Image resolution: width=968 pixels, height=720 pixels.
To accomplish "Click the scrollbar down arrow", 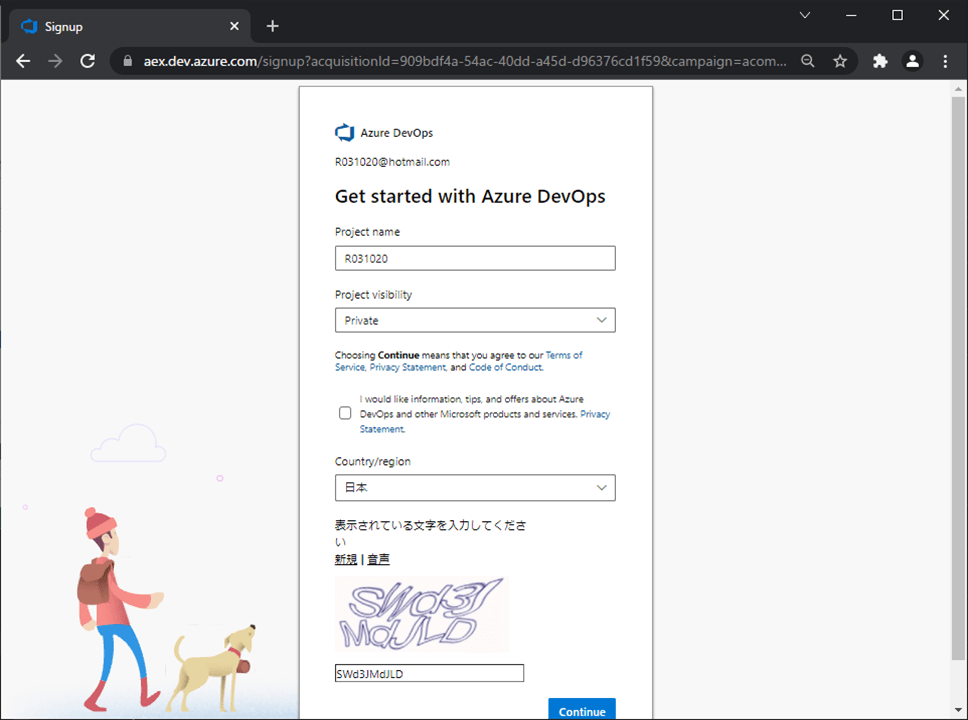I will click(958, 710).
